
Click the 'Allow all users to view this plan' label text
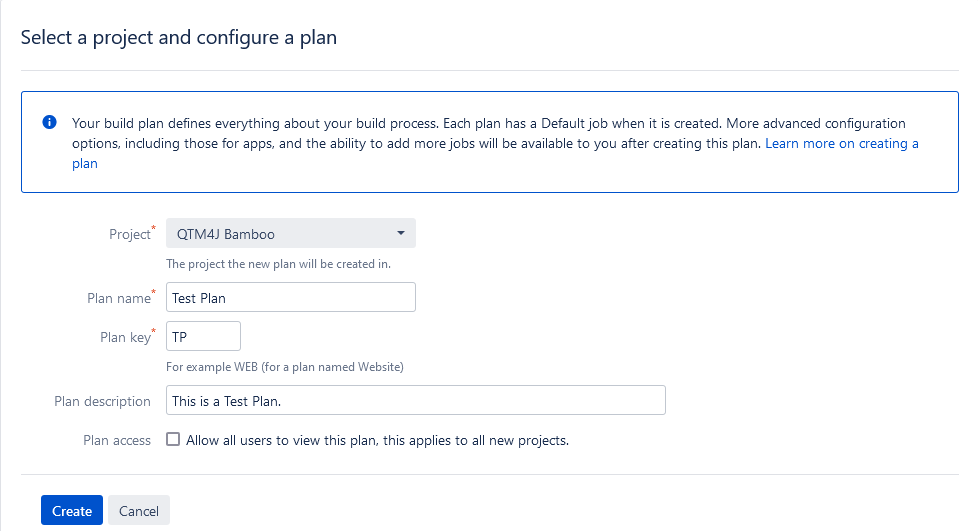tap(377, 440)
